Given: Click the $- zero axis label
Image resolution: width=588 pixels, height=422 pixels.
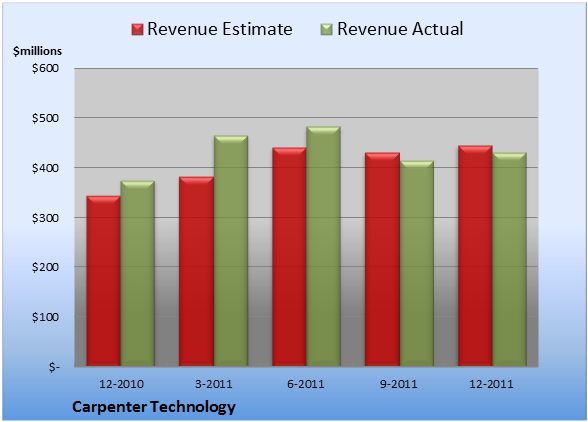Looking at the screenshot, I should click(x=54, y=367).
